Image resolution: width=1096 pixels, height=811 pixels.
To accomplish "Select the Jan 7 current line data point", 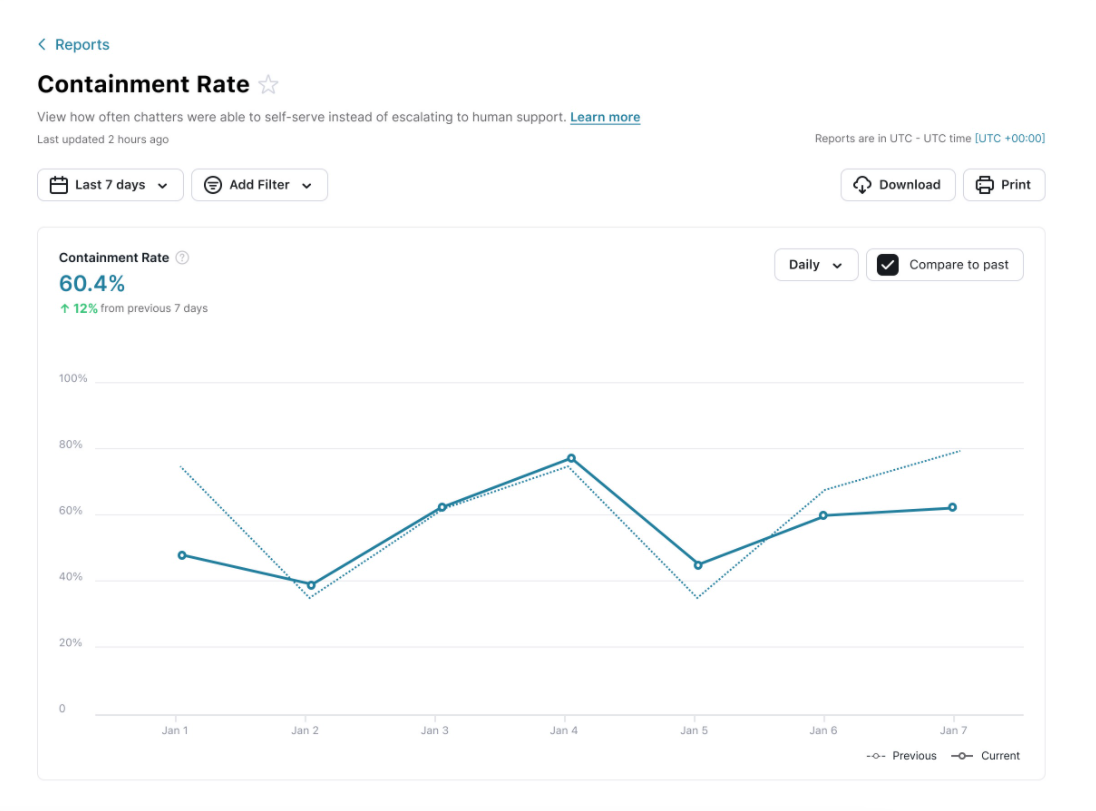I will tap(952, 507).
